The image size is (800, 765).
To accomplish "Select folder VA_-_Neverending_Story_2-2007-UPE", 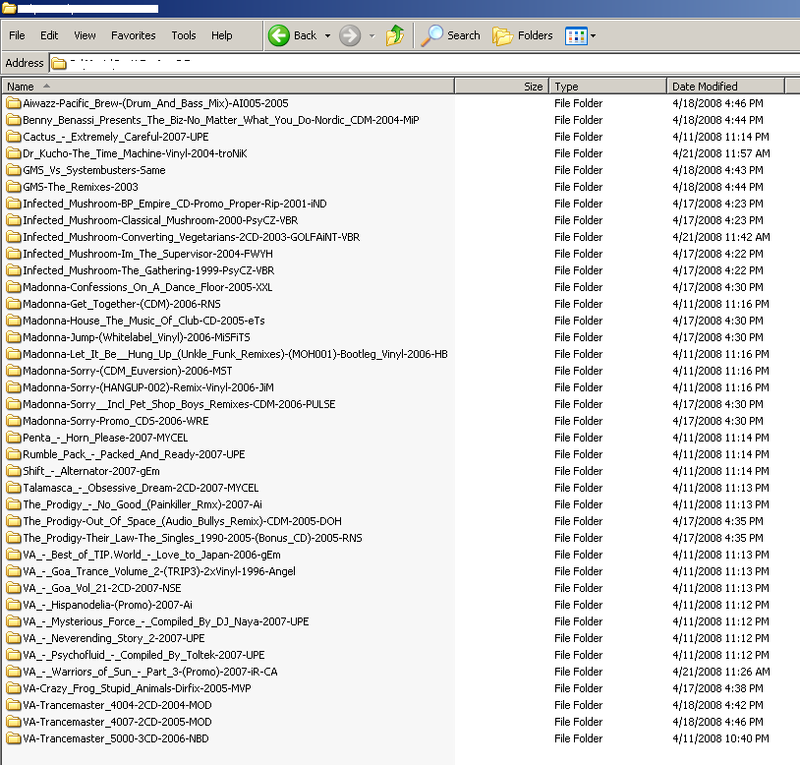I will (x=114, y=638).
